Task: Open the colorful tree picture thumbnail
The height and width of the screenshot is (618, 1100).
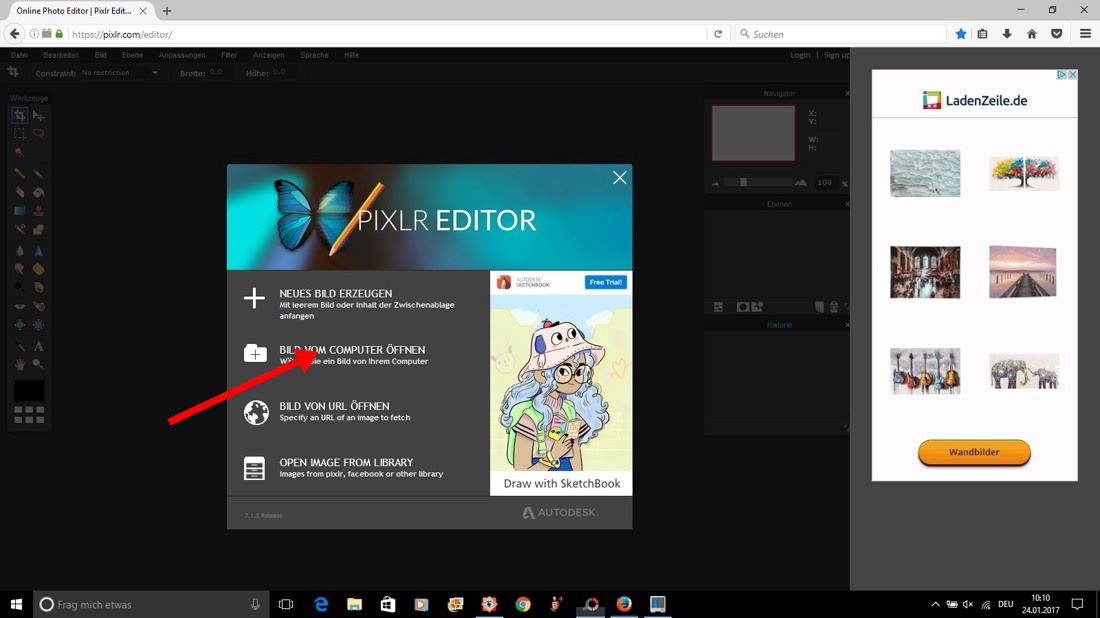Action: 1024,173
